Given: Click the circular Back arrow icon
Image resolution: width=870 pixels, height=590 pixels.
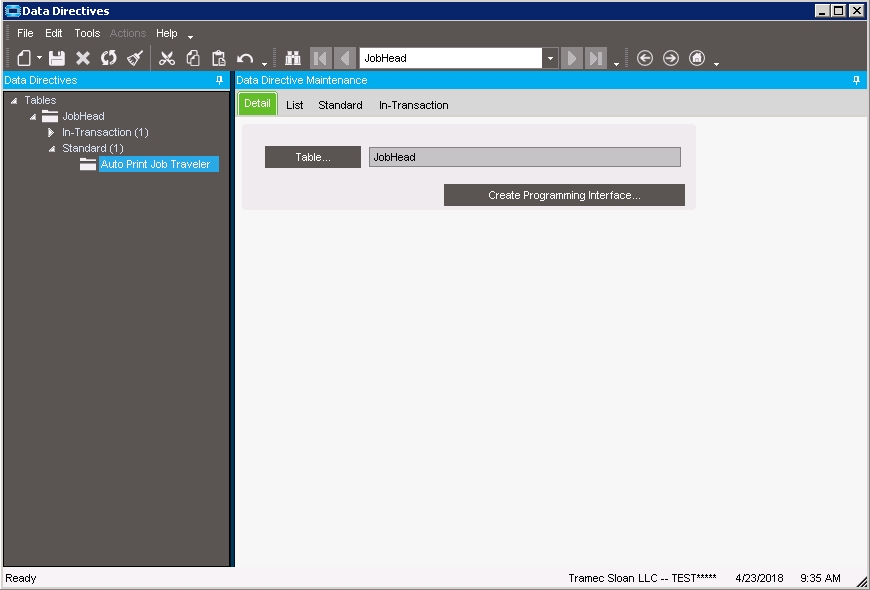Looking at the screenshot, I should click(x=644, y=58).
